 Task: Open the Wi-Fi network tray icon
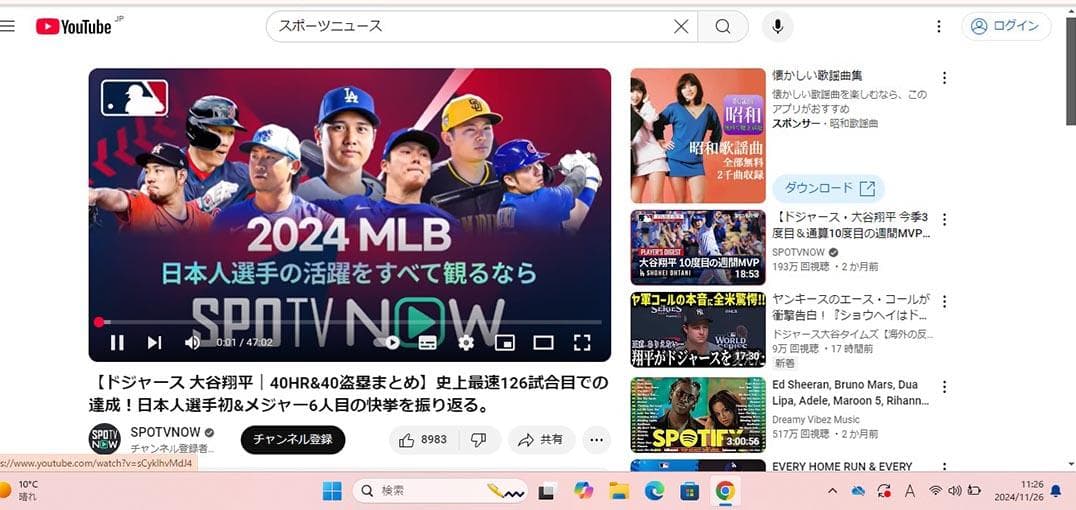tap(935, 491)
